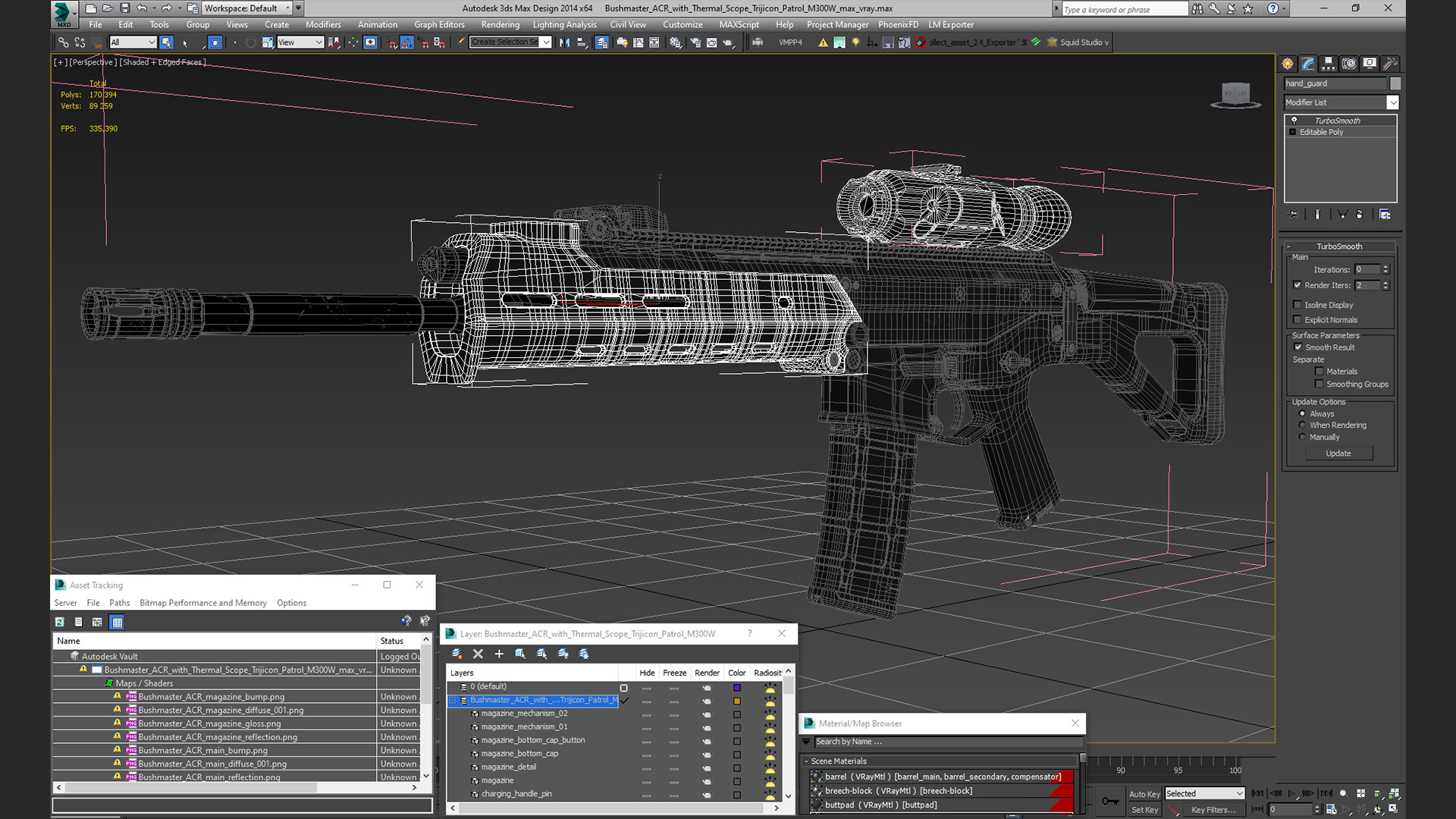This screenshot has height=819, width=1456.
Task: Switch to the Modify panel icon
Action: pyautogui.click(x=1308, y=64)
